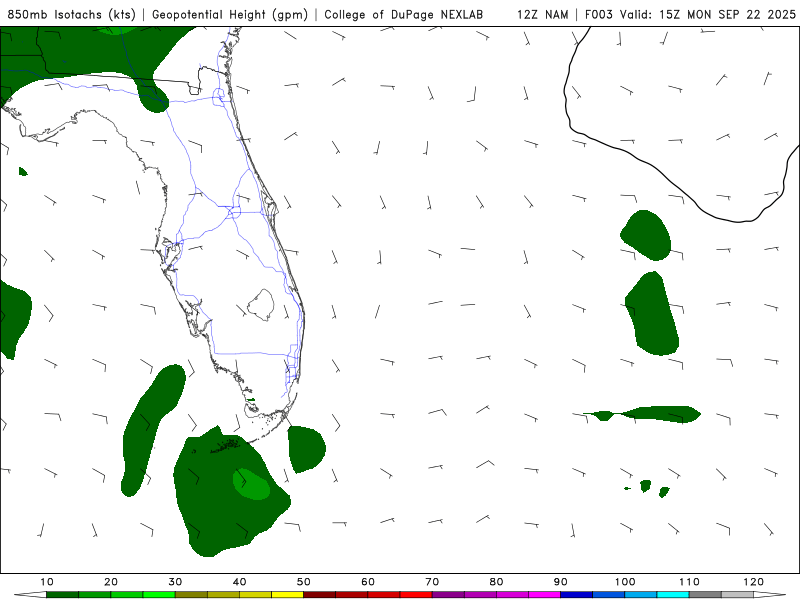Click the legend value 80
The width and height of the screenshot is (800, 600).
[496, 582]
